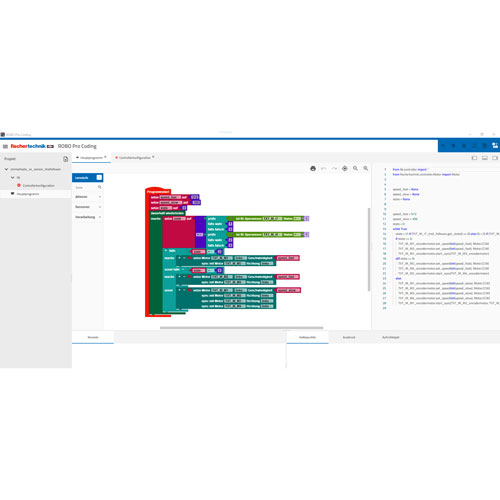Open Controllerkonfiguration in the project tree
500x500 pixels.
point(38,186)
